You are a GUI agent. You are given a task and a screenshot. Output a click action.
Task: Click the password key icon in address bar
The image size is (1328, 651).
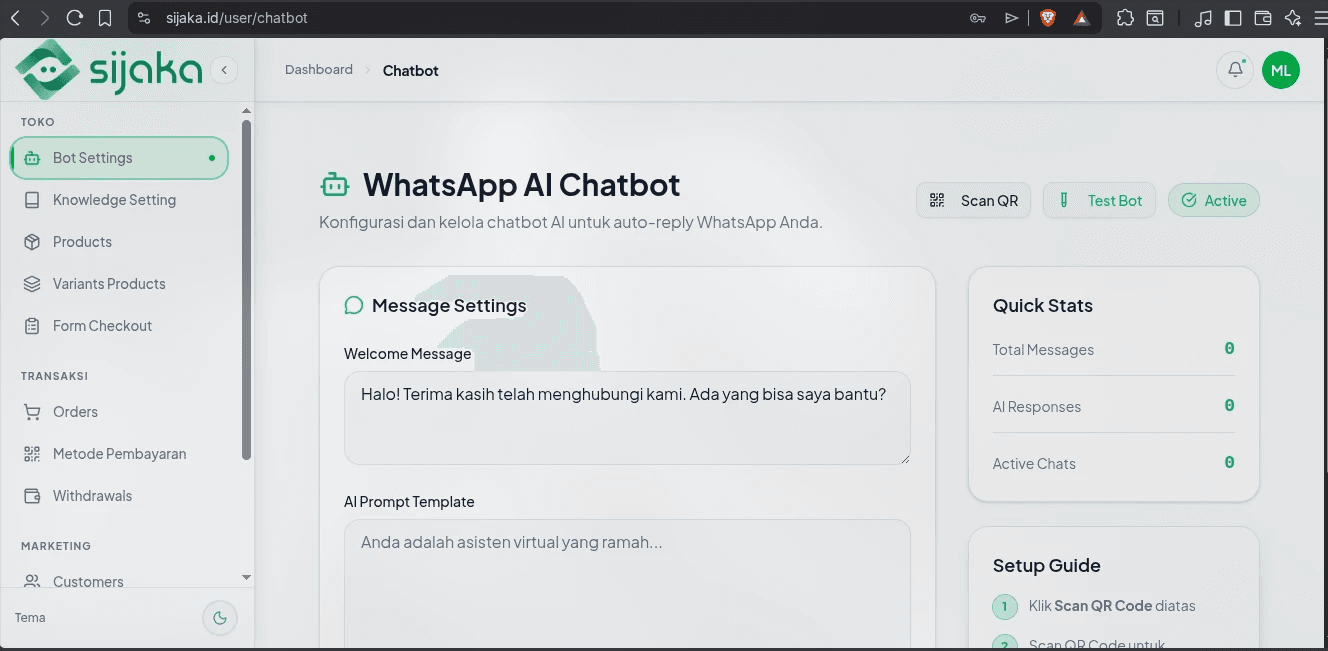pos(978,18)
